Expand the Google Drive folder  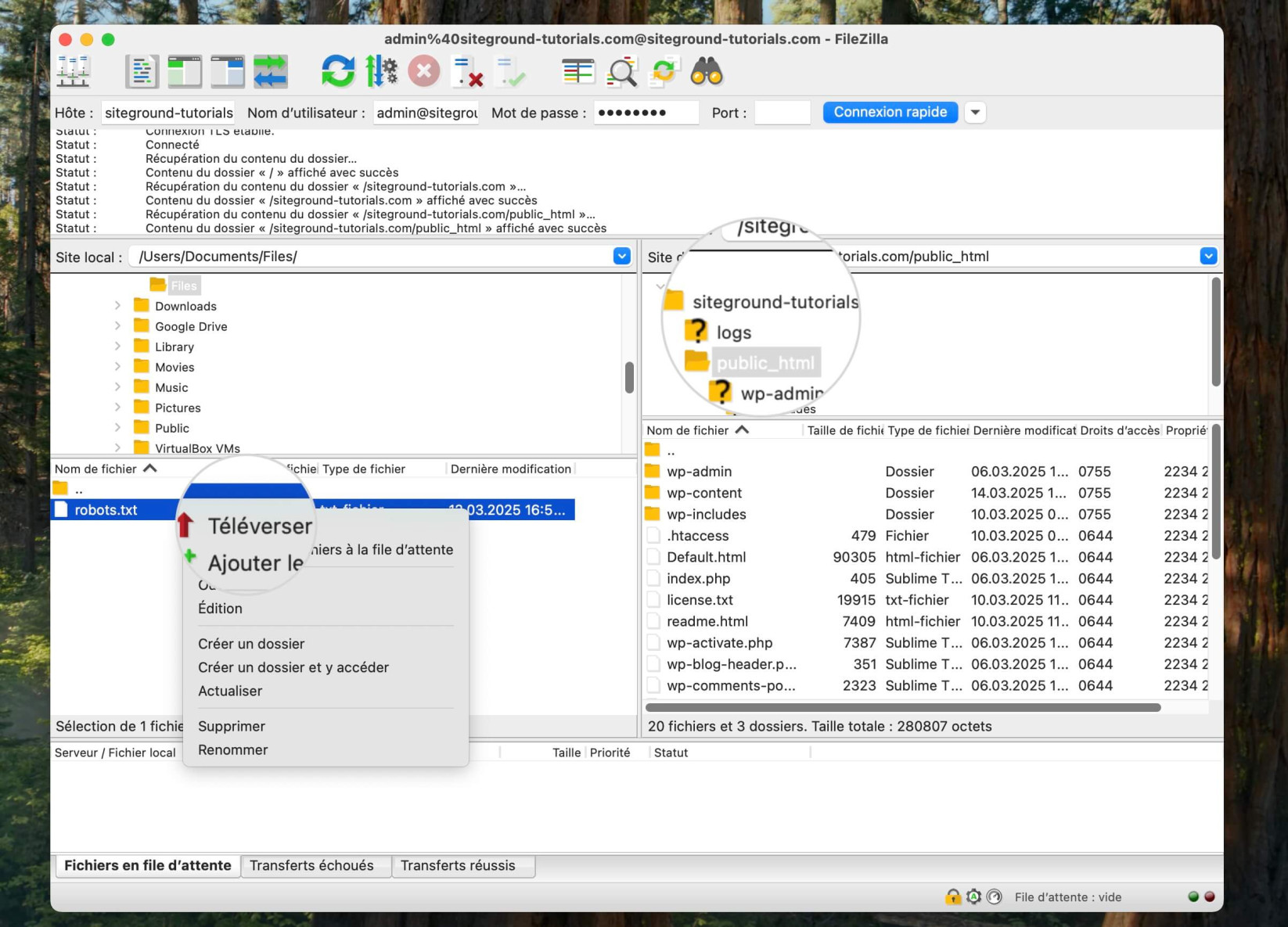pyautogui.click(x=117, y=326)
